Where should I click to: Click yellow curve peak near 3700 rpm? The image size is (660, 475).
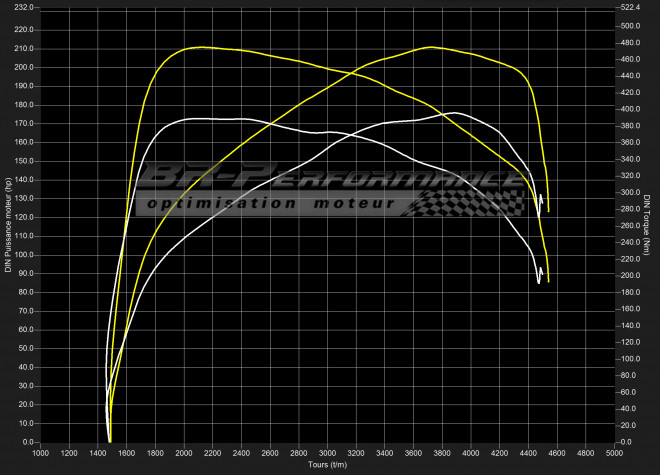[x=430, y=47]
